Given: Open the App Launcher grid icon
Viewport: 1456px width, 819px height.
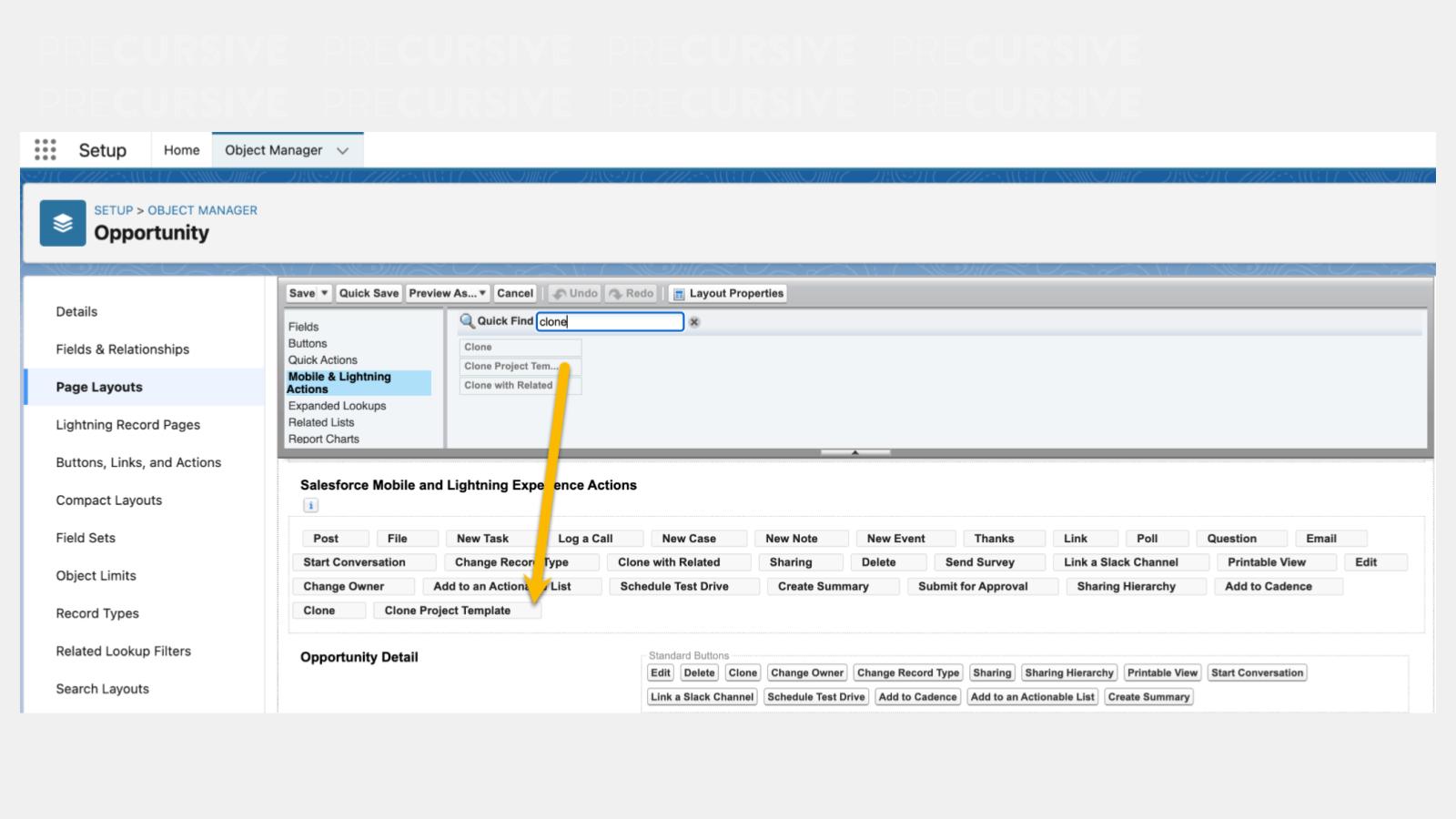Looking at the screenshot, I should (x=45, y=149).
